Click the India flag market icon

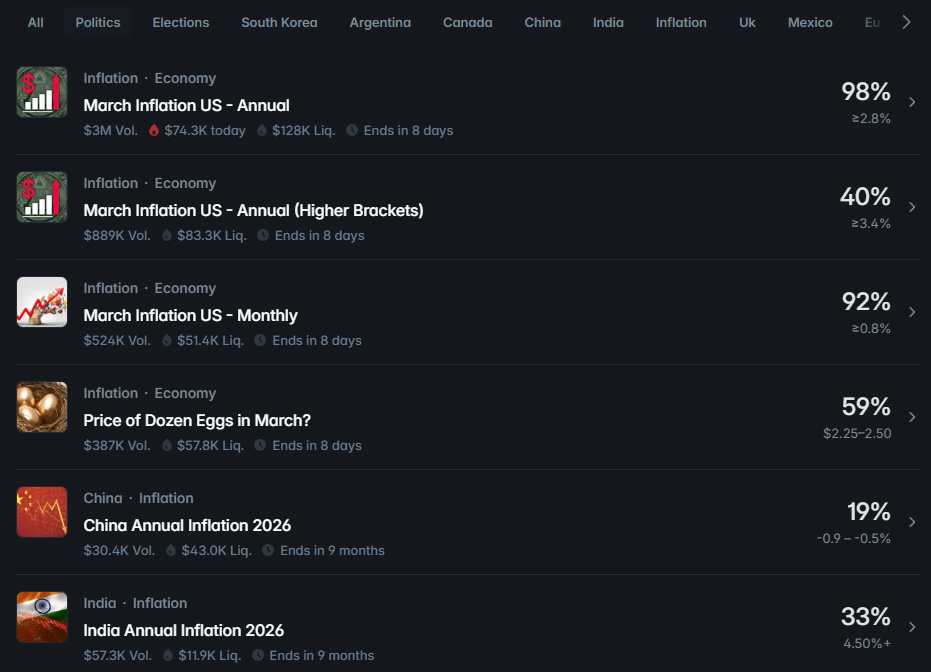[x=42, y=617]
